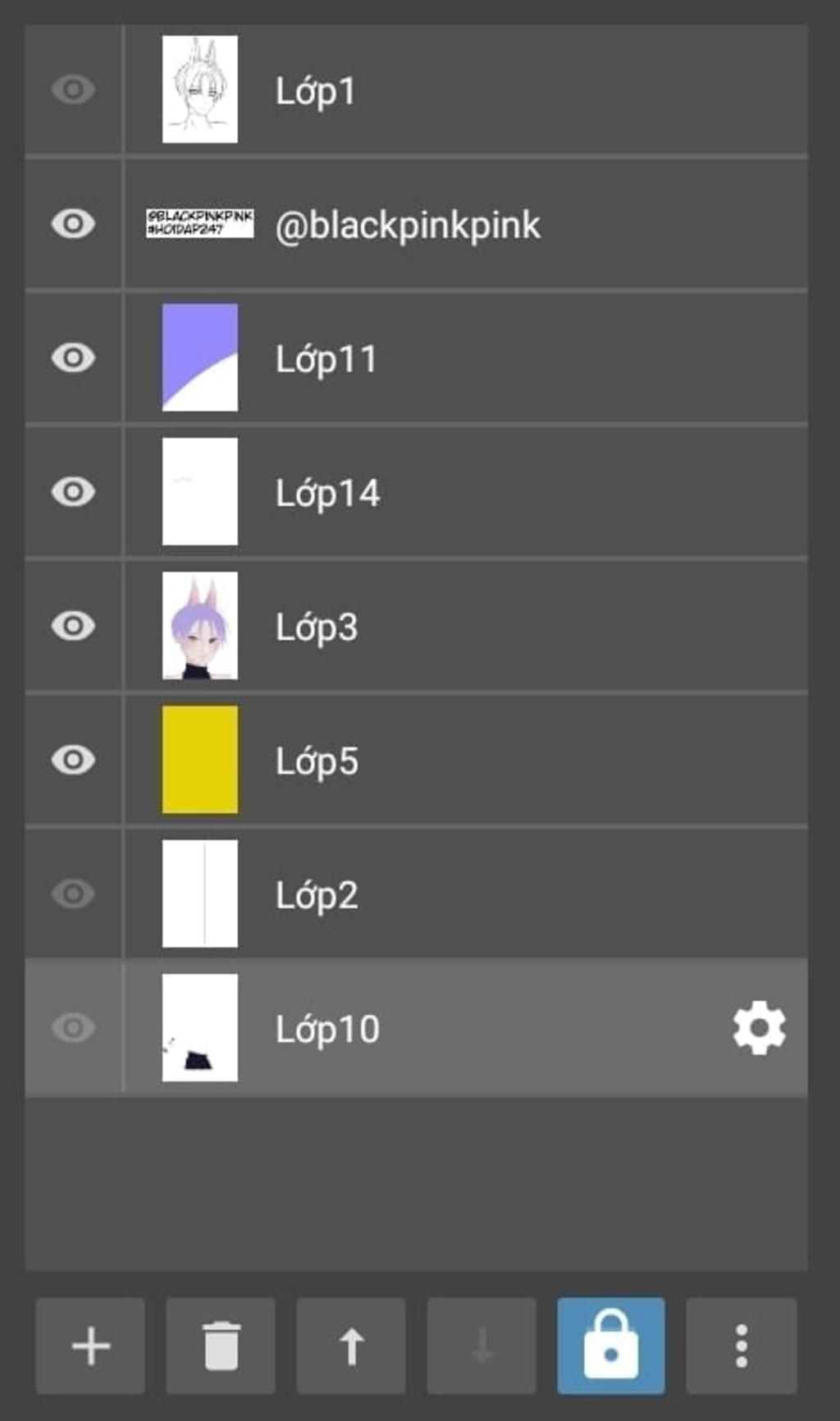The image size is (840, 1421).
Task: Click the Lớp1 line art thumbnail
Action: pyautogui.click(x=200, y=89)
